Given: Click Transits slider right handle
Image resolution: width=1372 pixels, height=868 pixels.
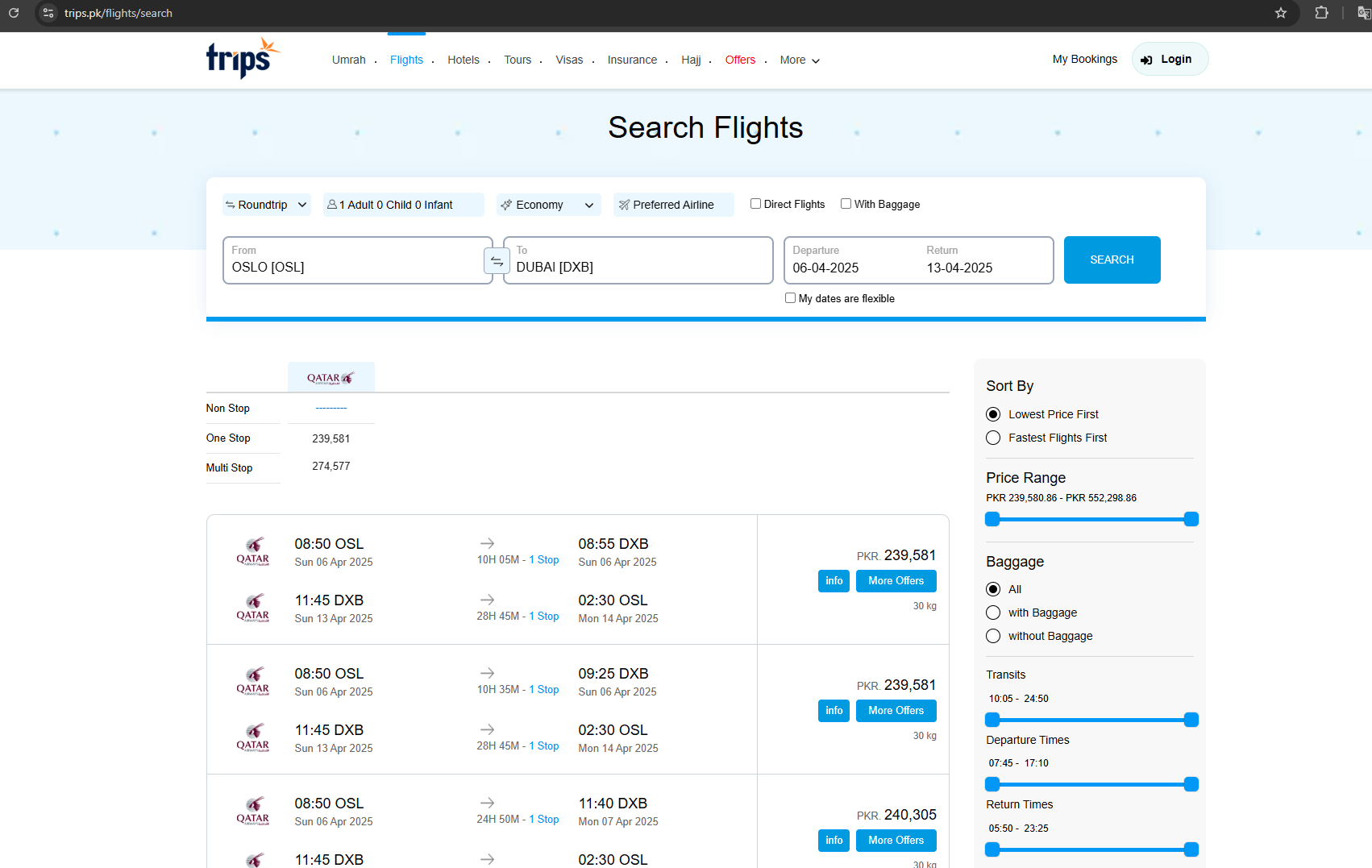Looking at the screenshot, I should [1191, 720].
